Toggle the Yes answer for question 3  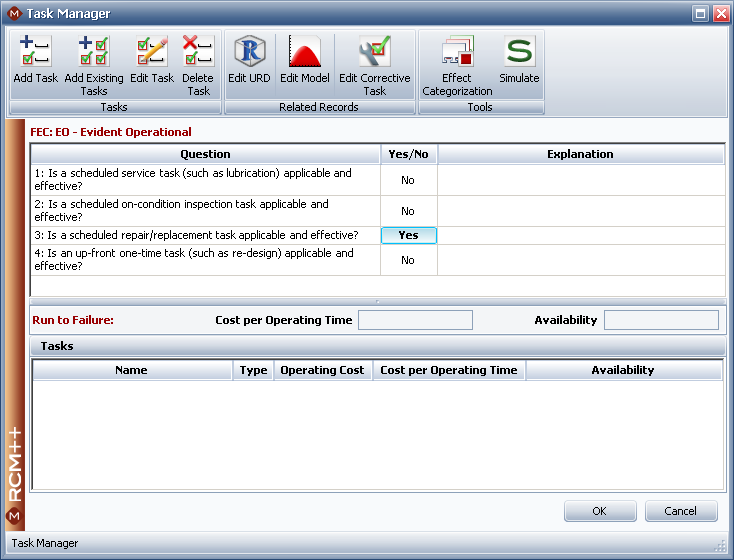tap(408, 235)
